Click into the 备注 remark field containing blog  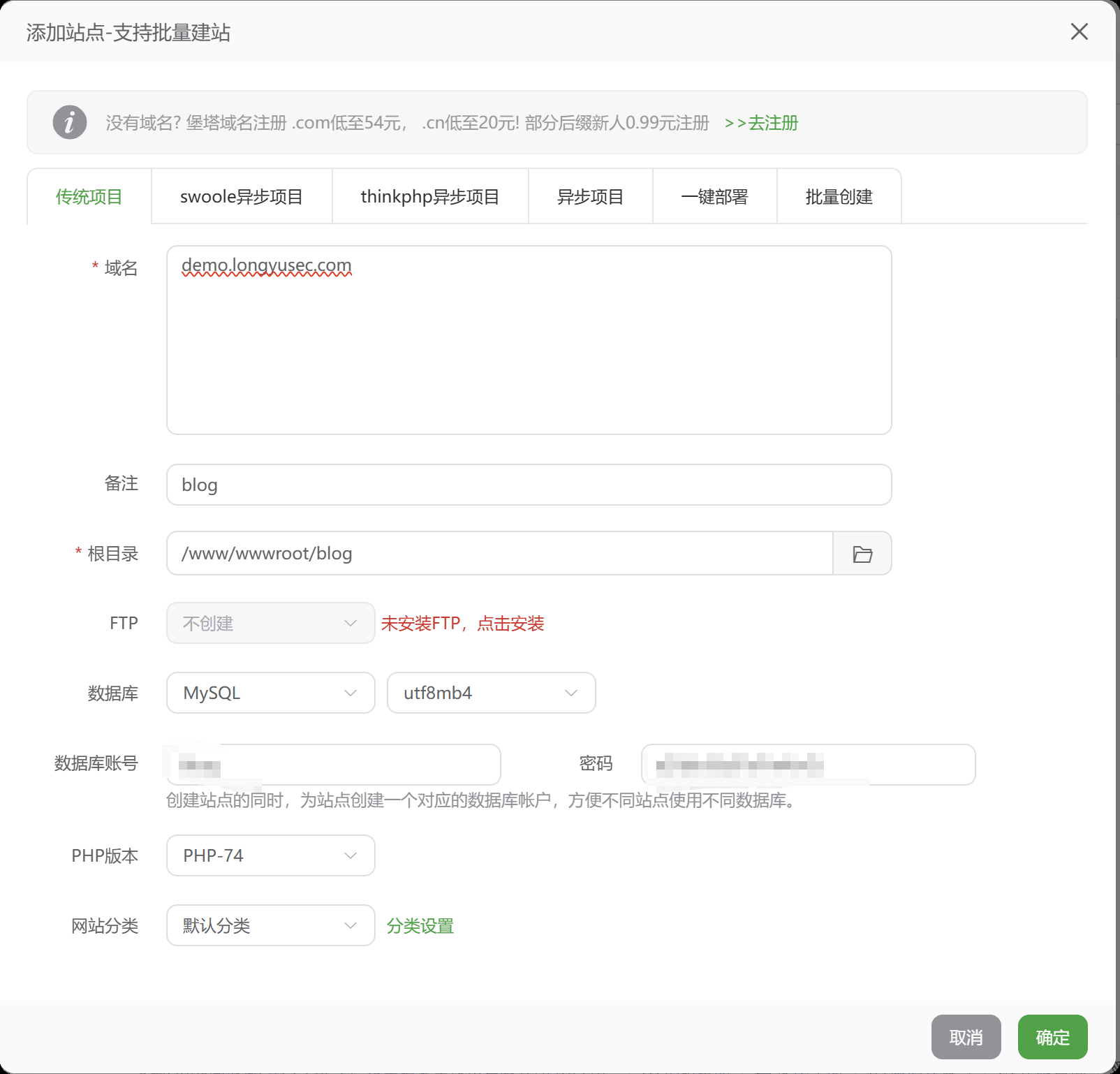tap(529, 485)
